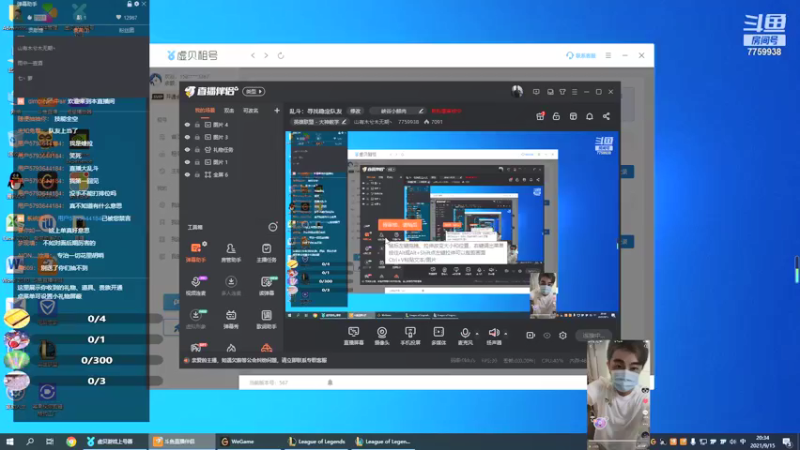The image size is (800, 450).
Task: Open more tools icon beside 工具箱
Action: pos(273,227)
